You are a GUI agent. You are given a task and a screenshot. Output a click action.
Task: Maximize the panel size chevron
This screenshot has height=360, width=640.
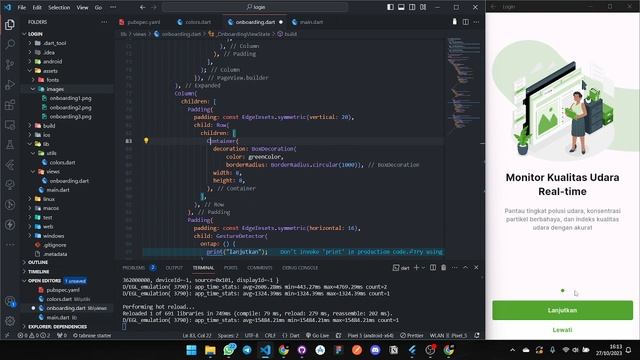click(x=466, y=268)
